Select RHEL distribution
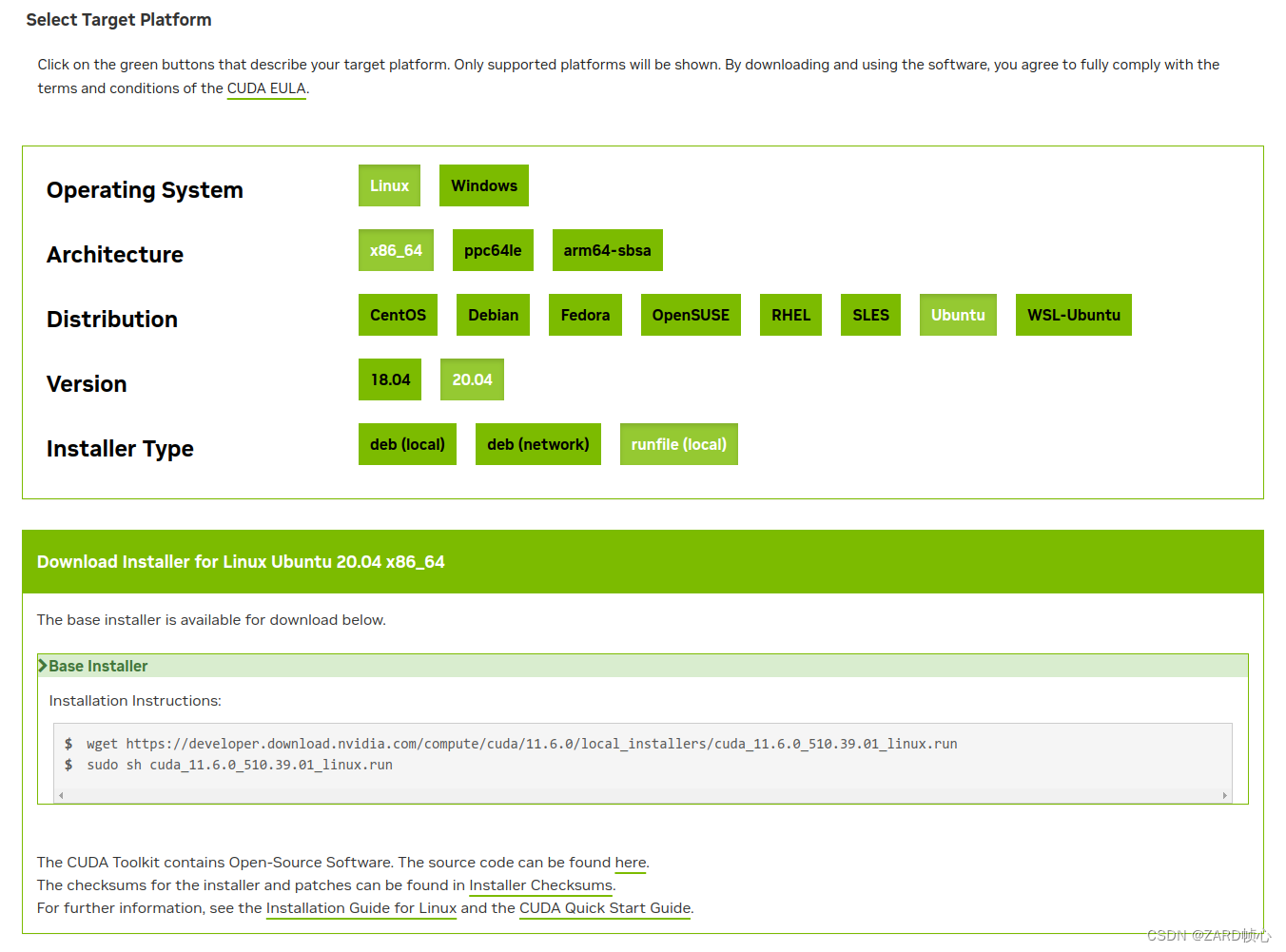The image size is (1286, 952). 790,315
